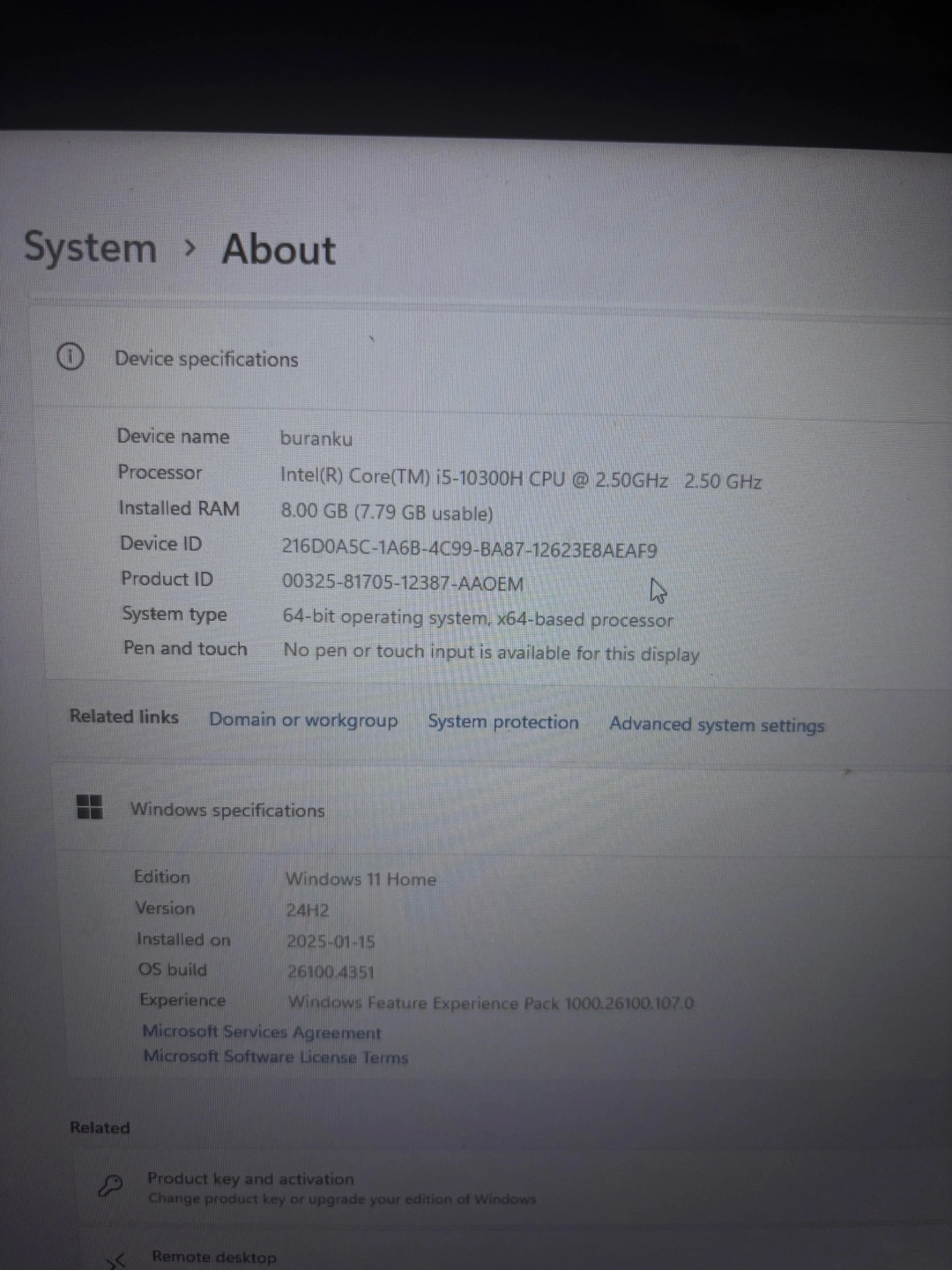952x1270 pixels.
Task: Open Microsoft Services Agreement link
Action: pos(262,1031)
